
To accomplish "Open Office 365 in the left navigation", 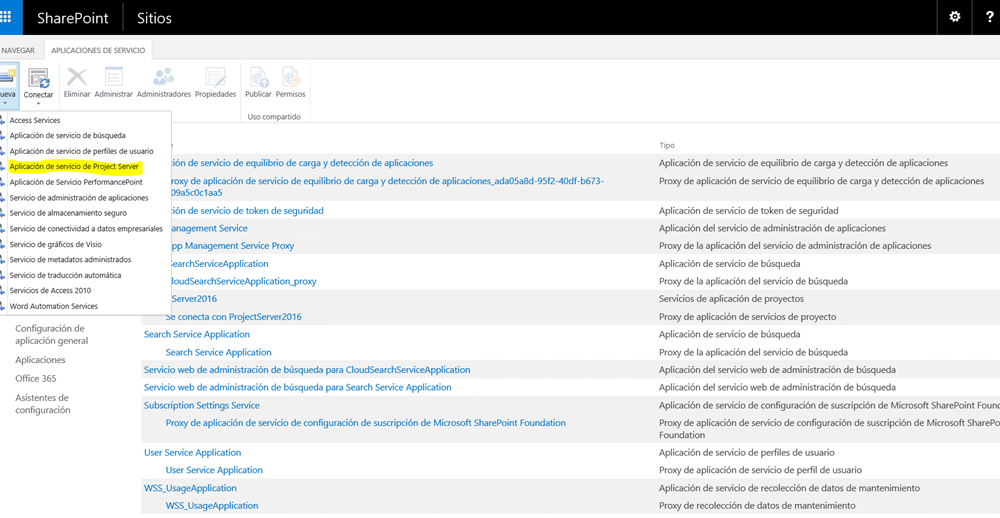I will point(36,378).
